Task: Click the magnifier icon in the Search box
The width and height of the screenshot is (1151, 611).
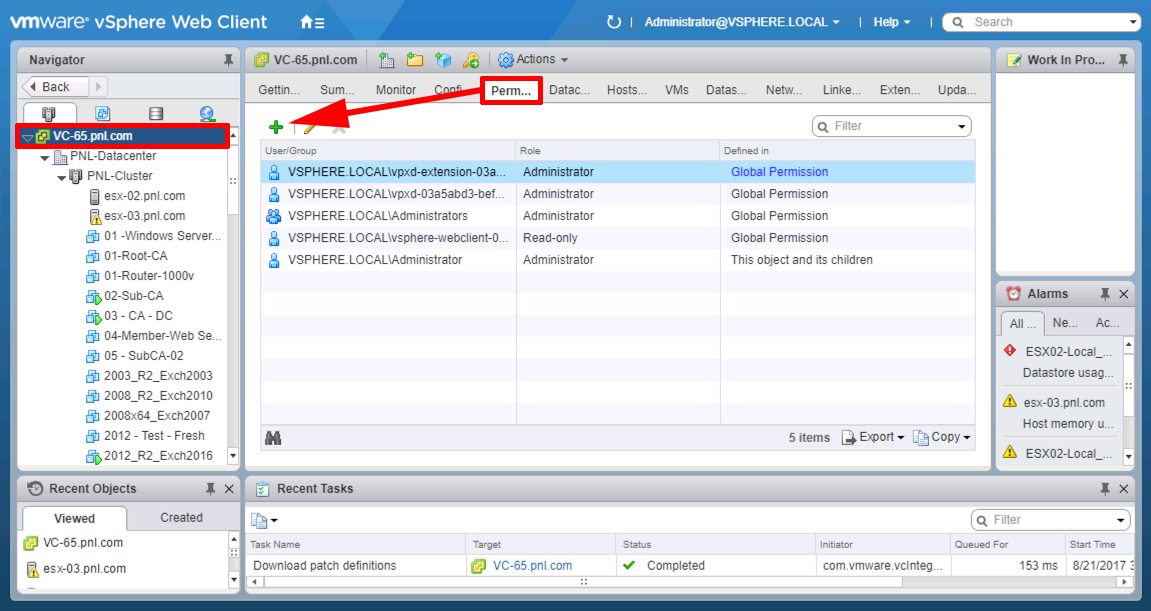Action: [958, 22]
